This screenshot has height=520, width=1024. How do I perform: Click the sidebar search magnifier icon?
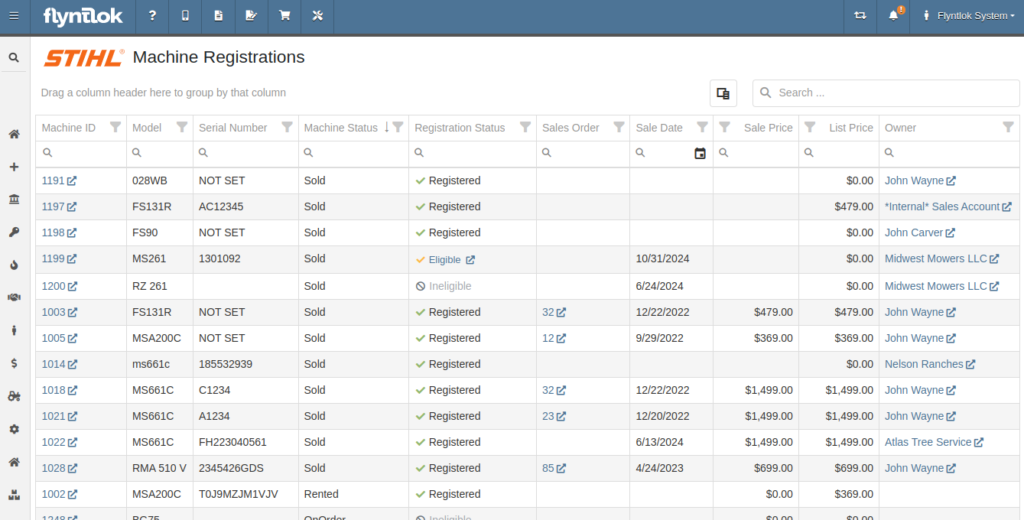14,57
